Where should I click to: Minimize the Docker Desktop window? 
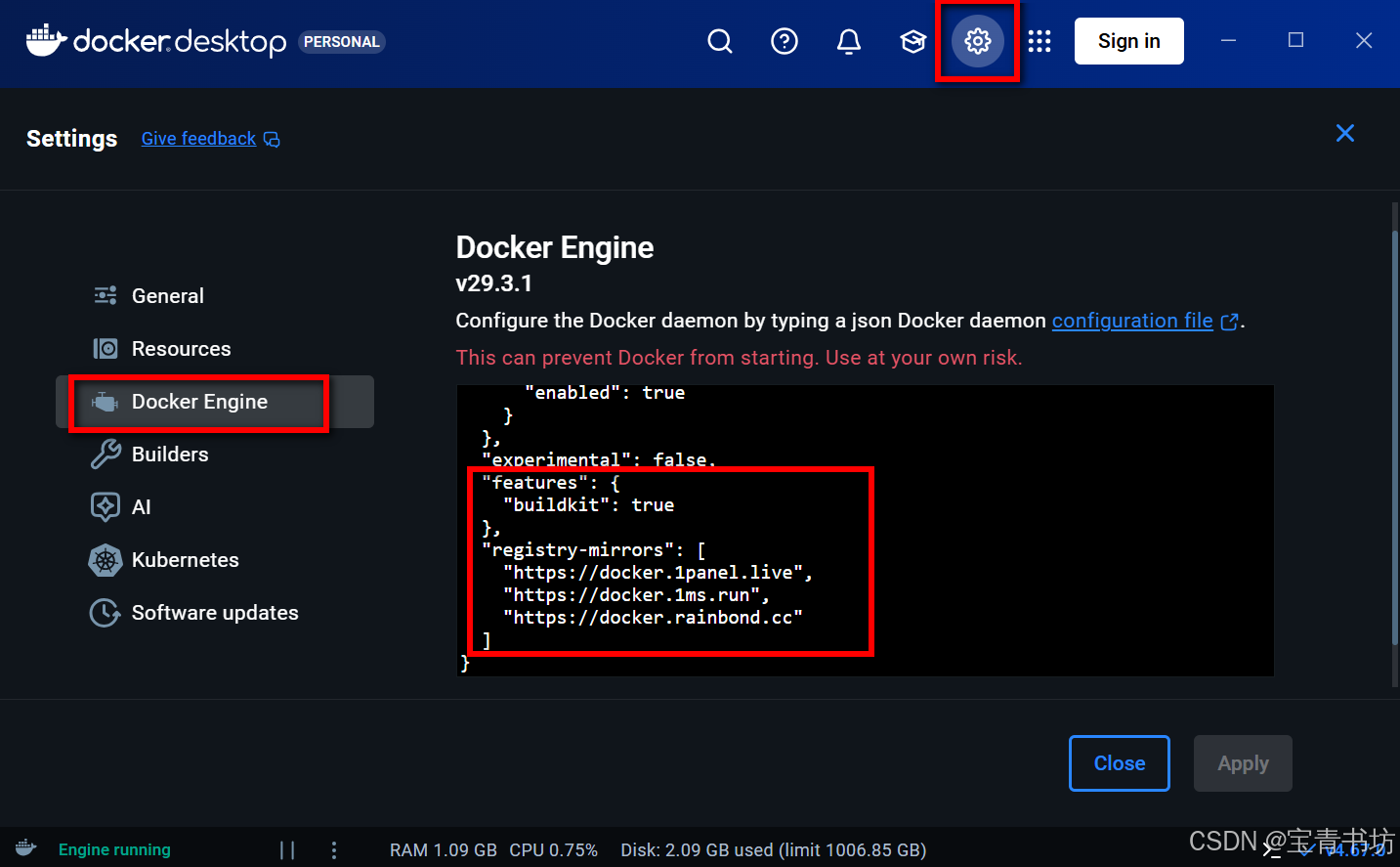click(1229, 40)
